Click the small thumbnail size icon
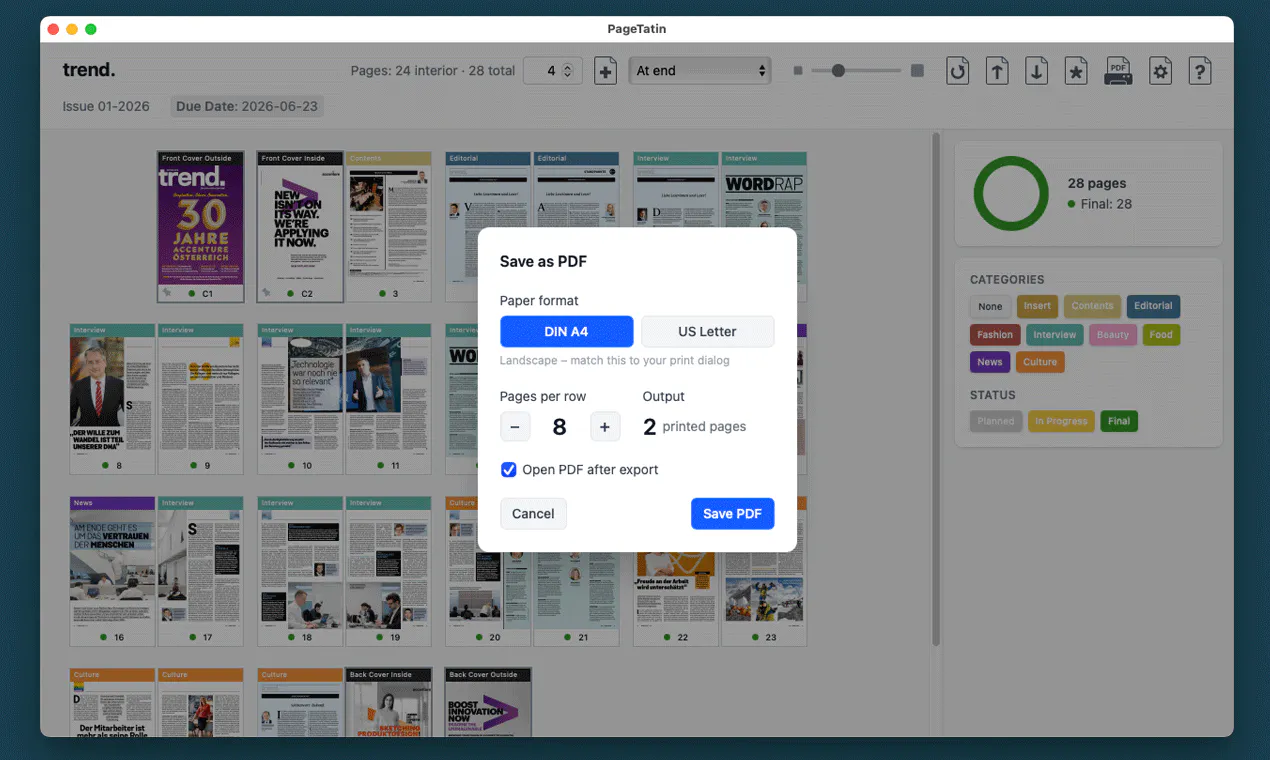Image resolution: width=1270 pixels, height=760 pixels. point(798,71)
